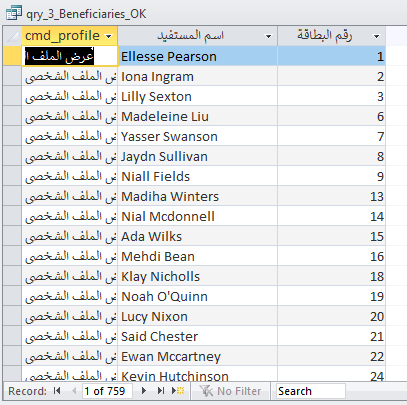
Task: Go to the first record navigation icon
Action: pos(57,391)
